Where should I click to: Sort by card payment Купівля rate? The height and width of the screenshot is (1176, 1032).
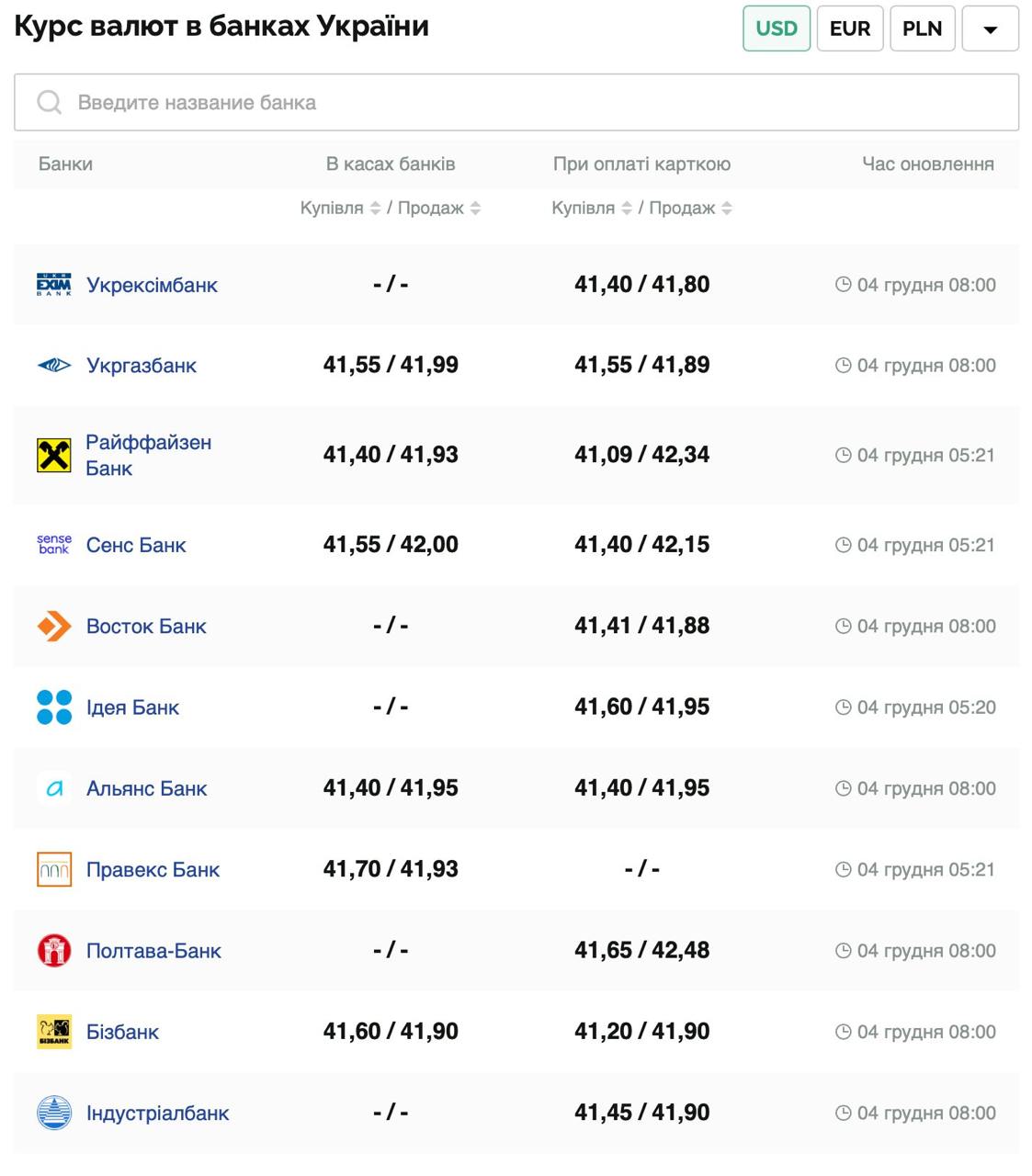click(x=627, y=209)
